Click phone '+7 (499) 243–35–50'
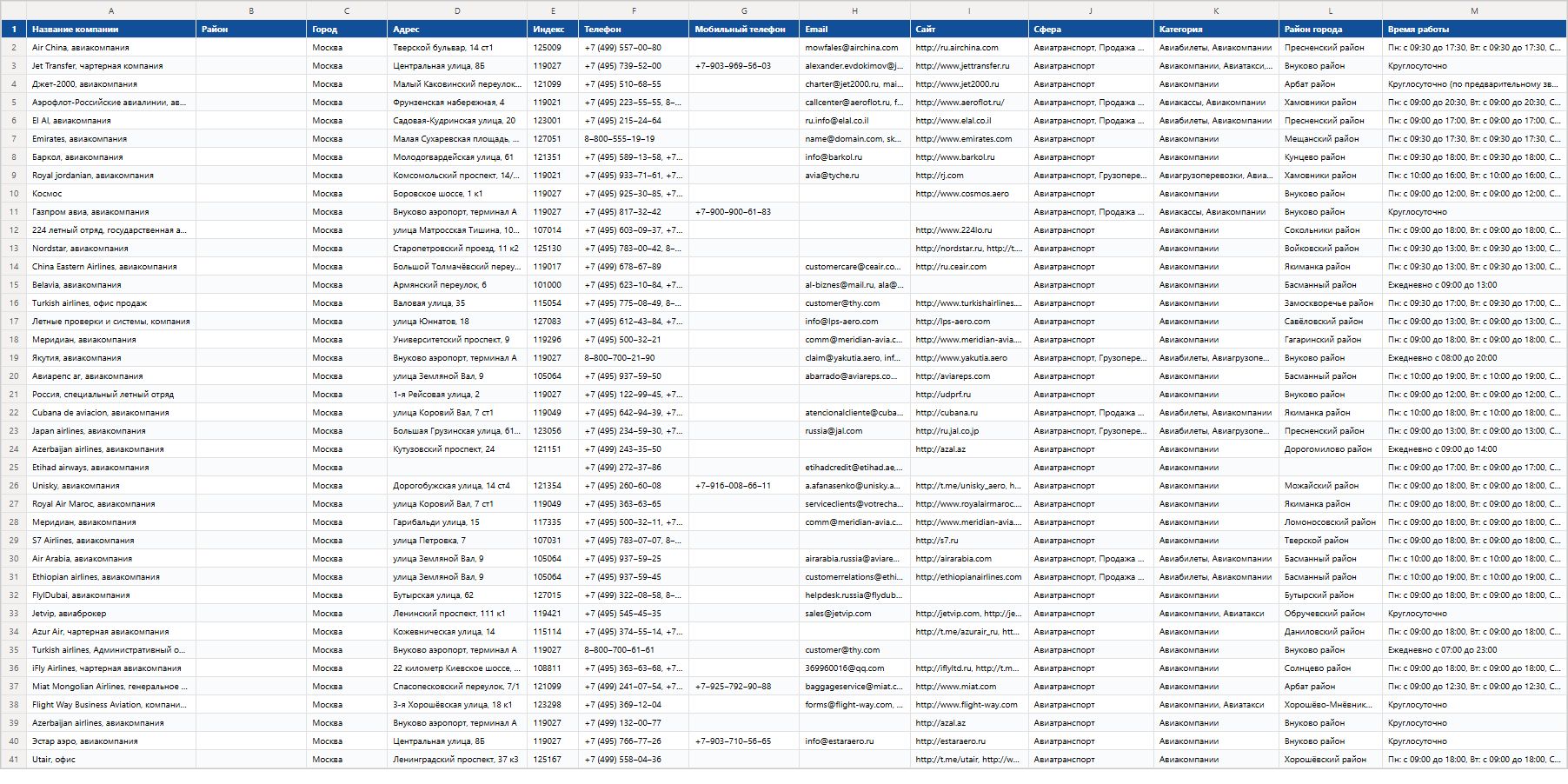 (634, 449)
